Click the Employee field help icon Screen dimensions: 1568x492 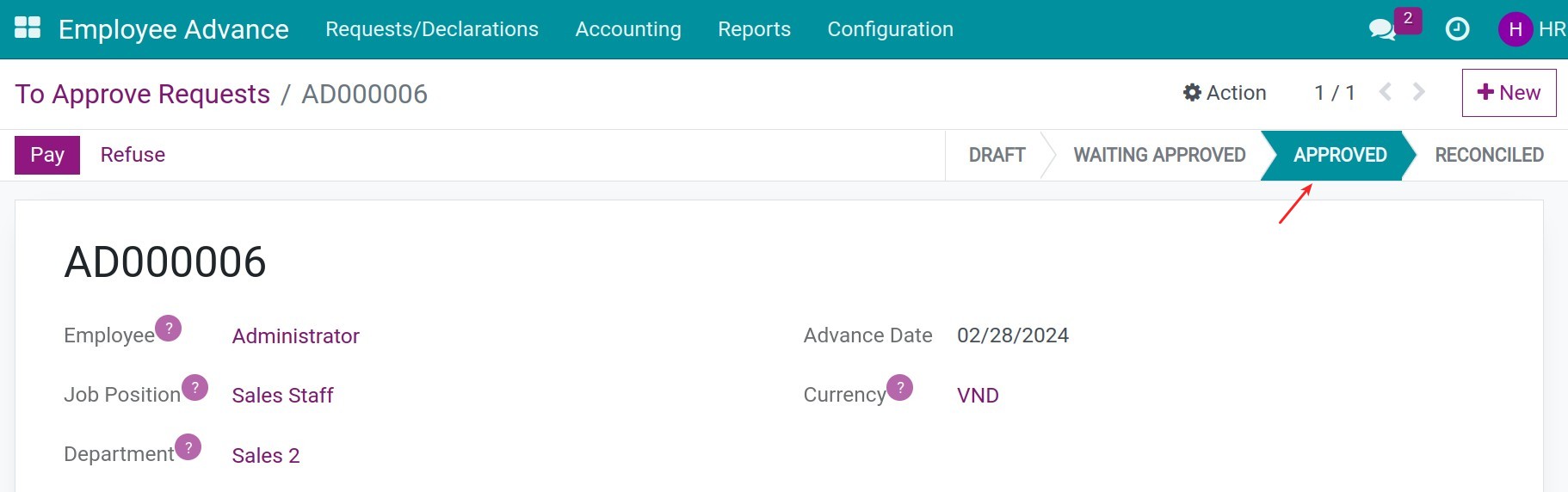(x=169, y=329)
